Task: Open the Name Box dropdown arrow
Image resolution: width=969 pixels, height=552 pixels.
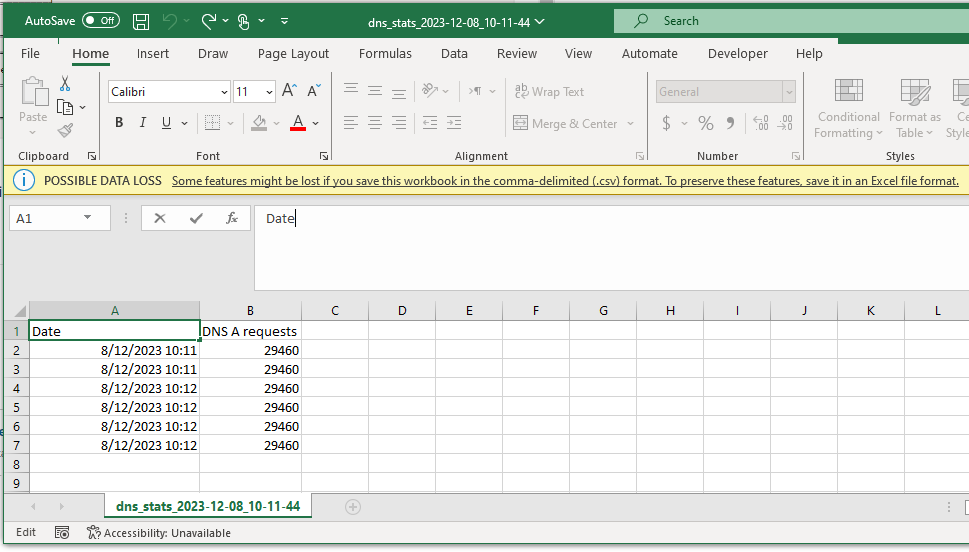Action: coord(89,218)
